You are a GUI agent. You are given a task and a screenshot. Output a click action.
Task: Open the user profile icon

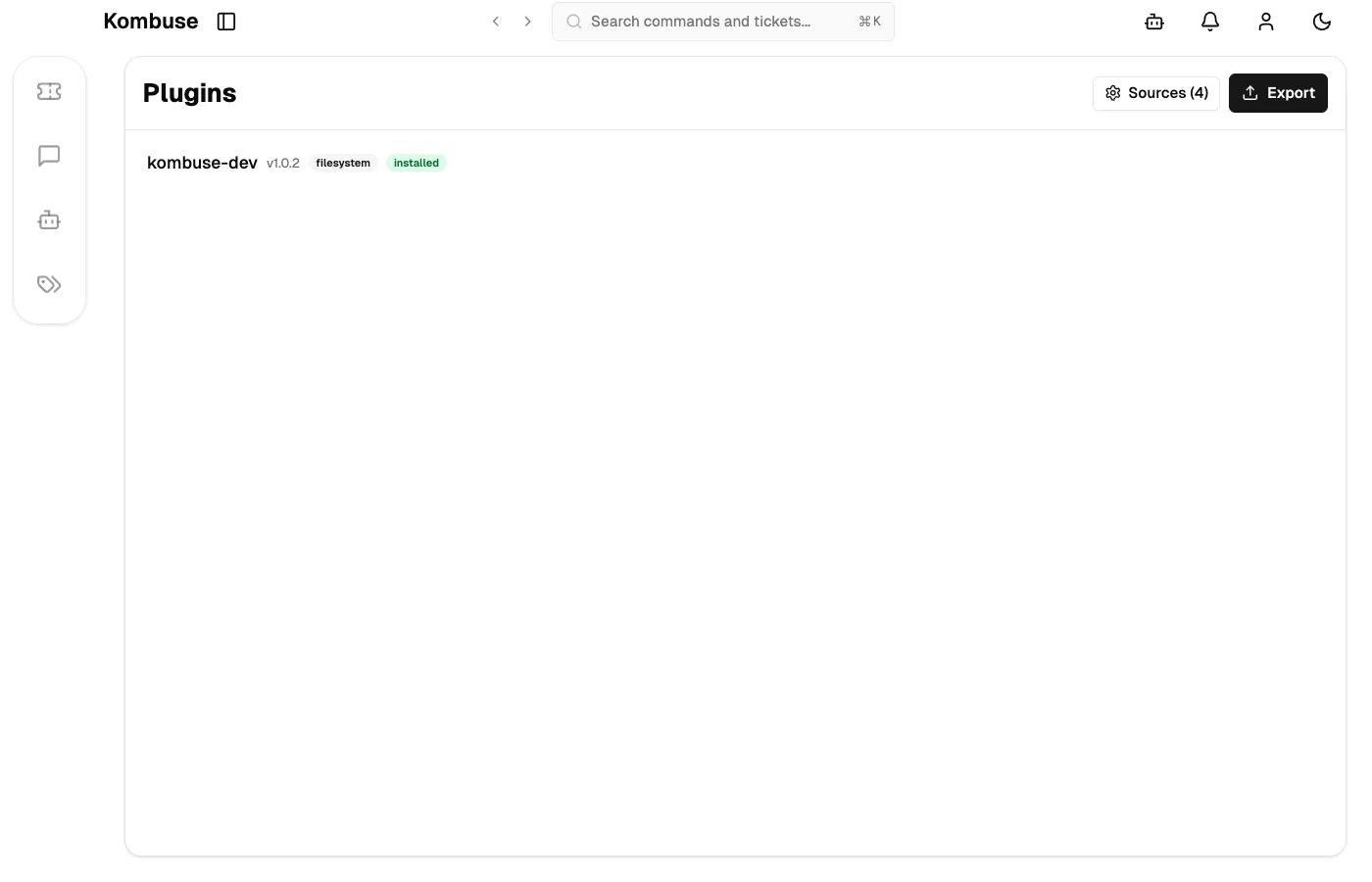point(1265,21)
